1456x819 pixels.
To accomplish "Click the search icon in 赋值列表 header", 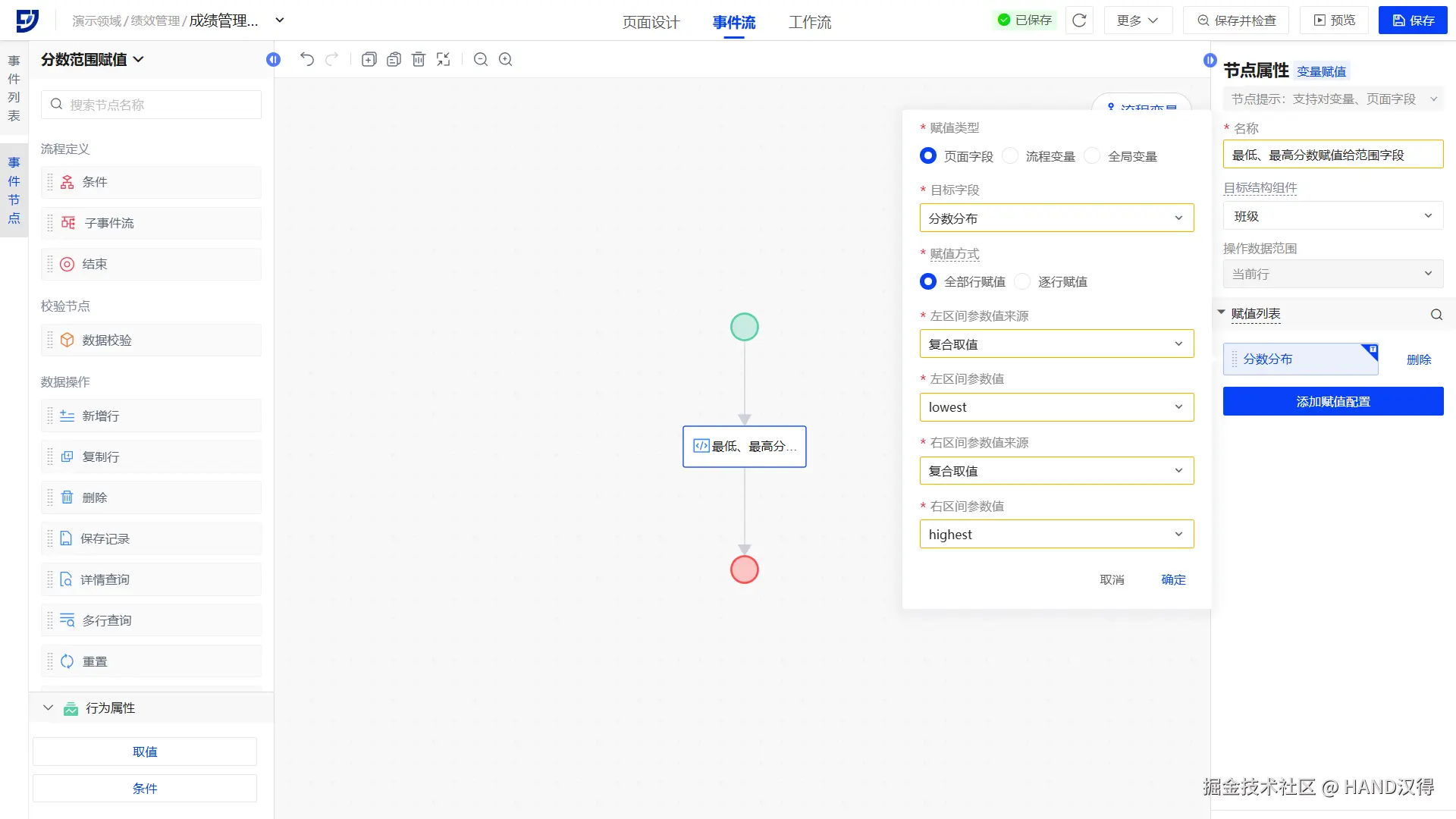I will pyautogui.click(x=1436, y=315).
